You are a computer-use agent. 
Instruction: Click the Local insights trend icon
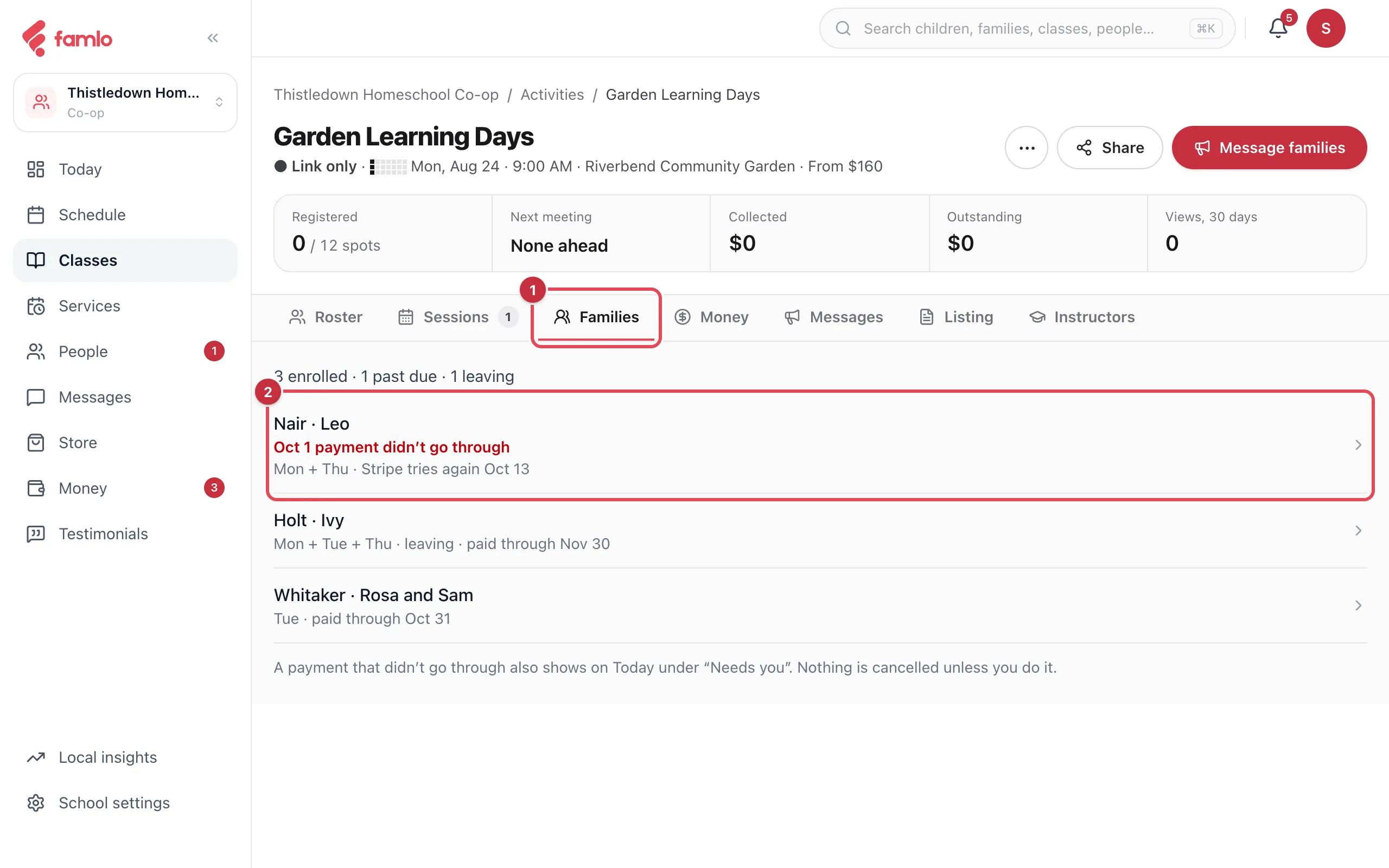[x=36, y=757]
